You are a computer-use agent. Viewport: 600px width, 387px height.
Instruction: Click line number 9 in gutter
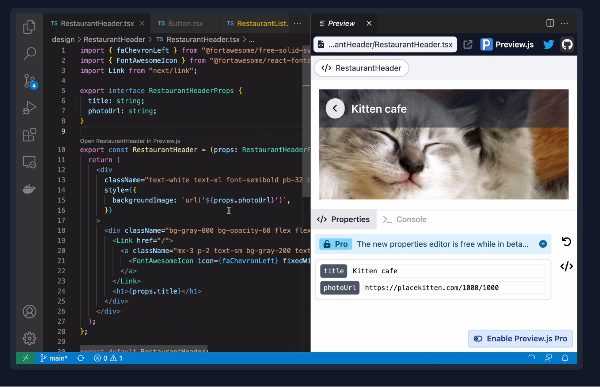pos(63,131)
